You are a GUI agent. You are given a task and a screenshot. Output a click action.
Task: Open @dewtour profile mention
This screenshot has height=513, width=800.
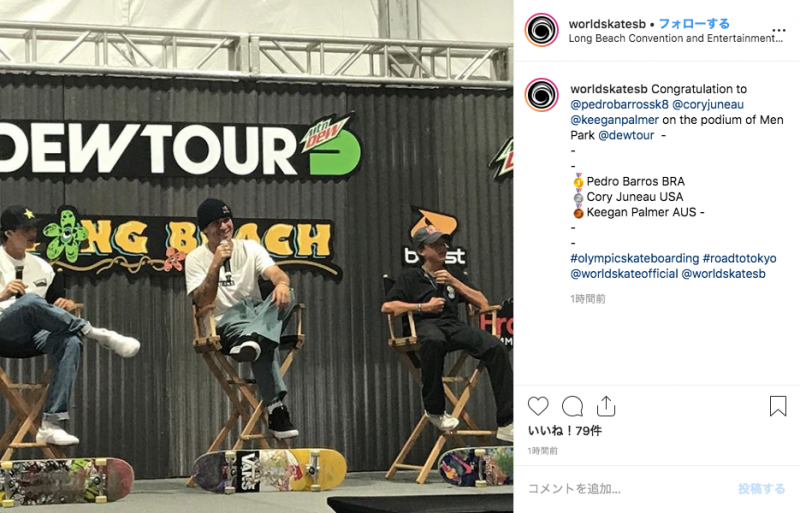click(x=626, y=135)
